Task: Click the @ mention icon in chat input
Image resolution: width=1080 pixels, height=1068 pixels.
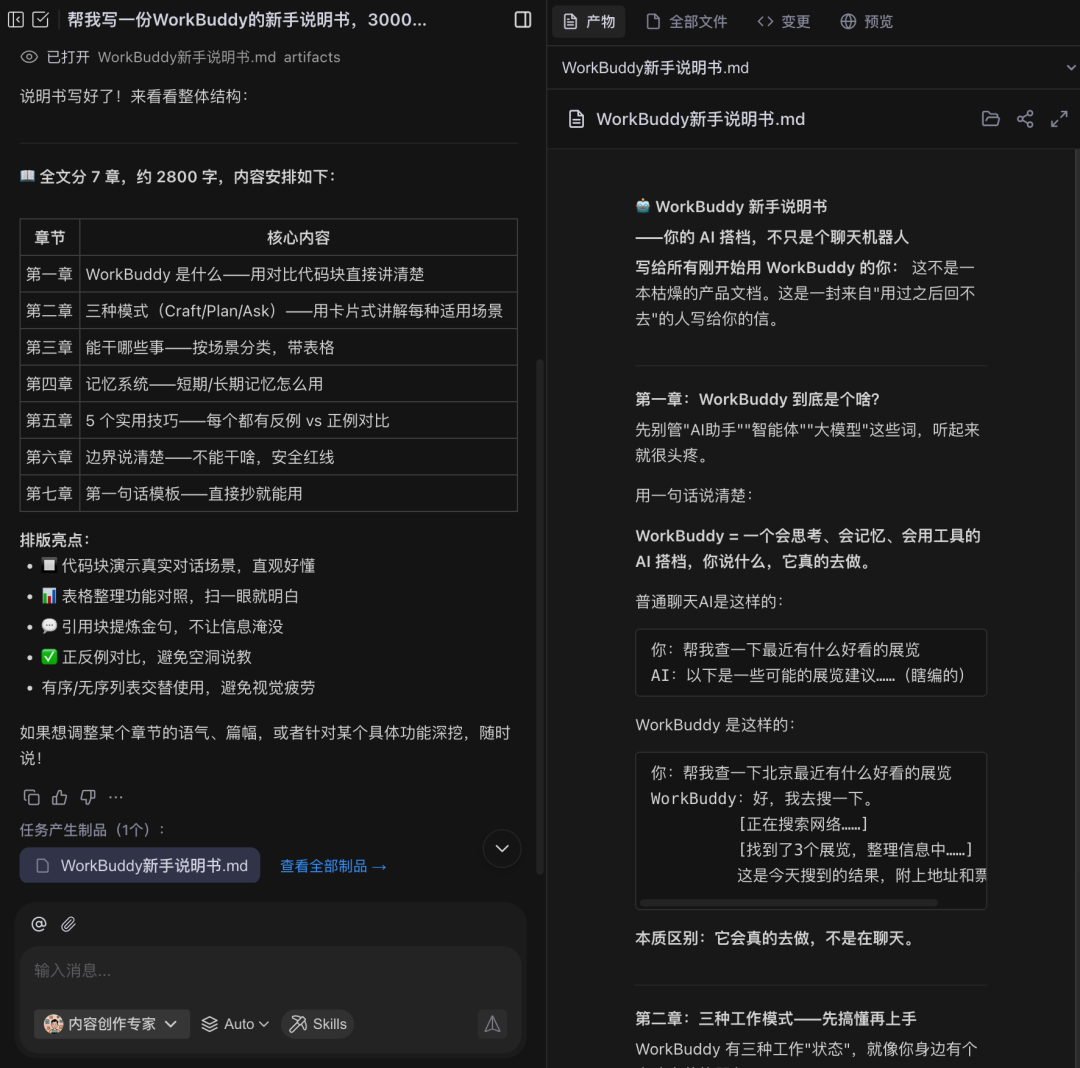Action: (38, 923)
